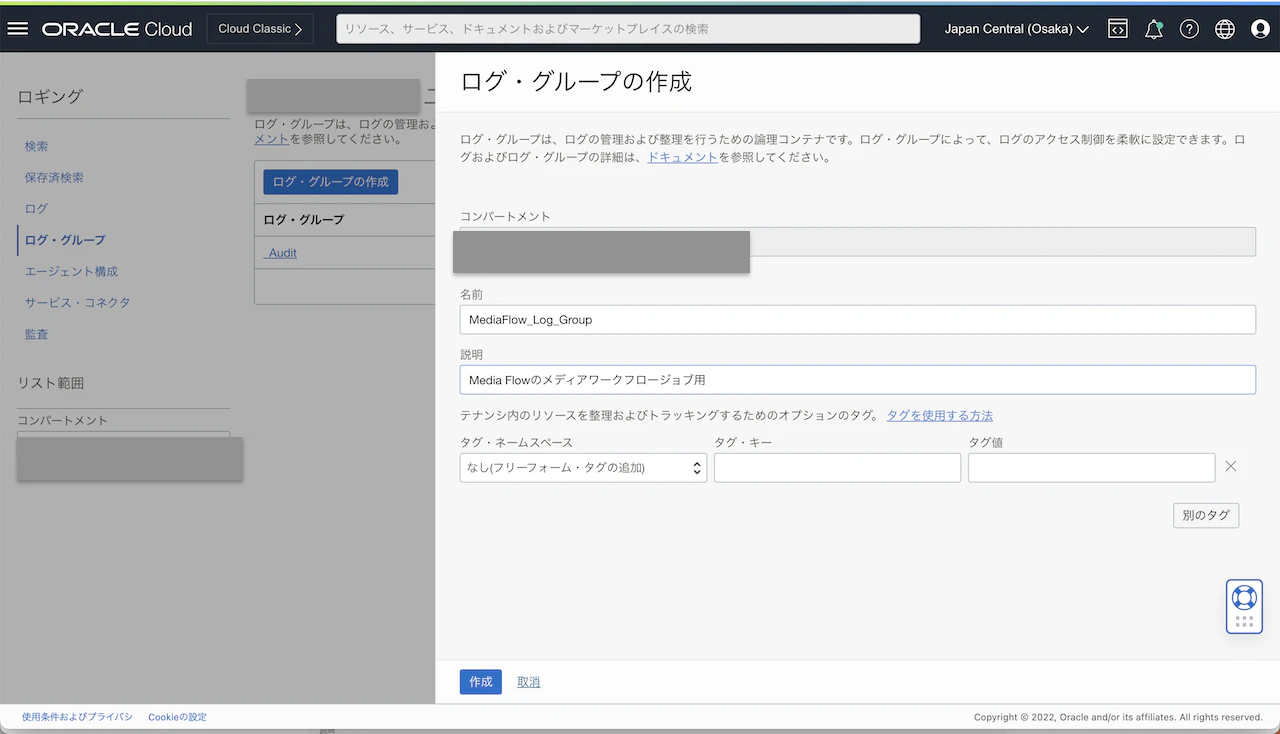Click the Oracle Cloud logo

click(x=117, y=29)
